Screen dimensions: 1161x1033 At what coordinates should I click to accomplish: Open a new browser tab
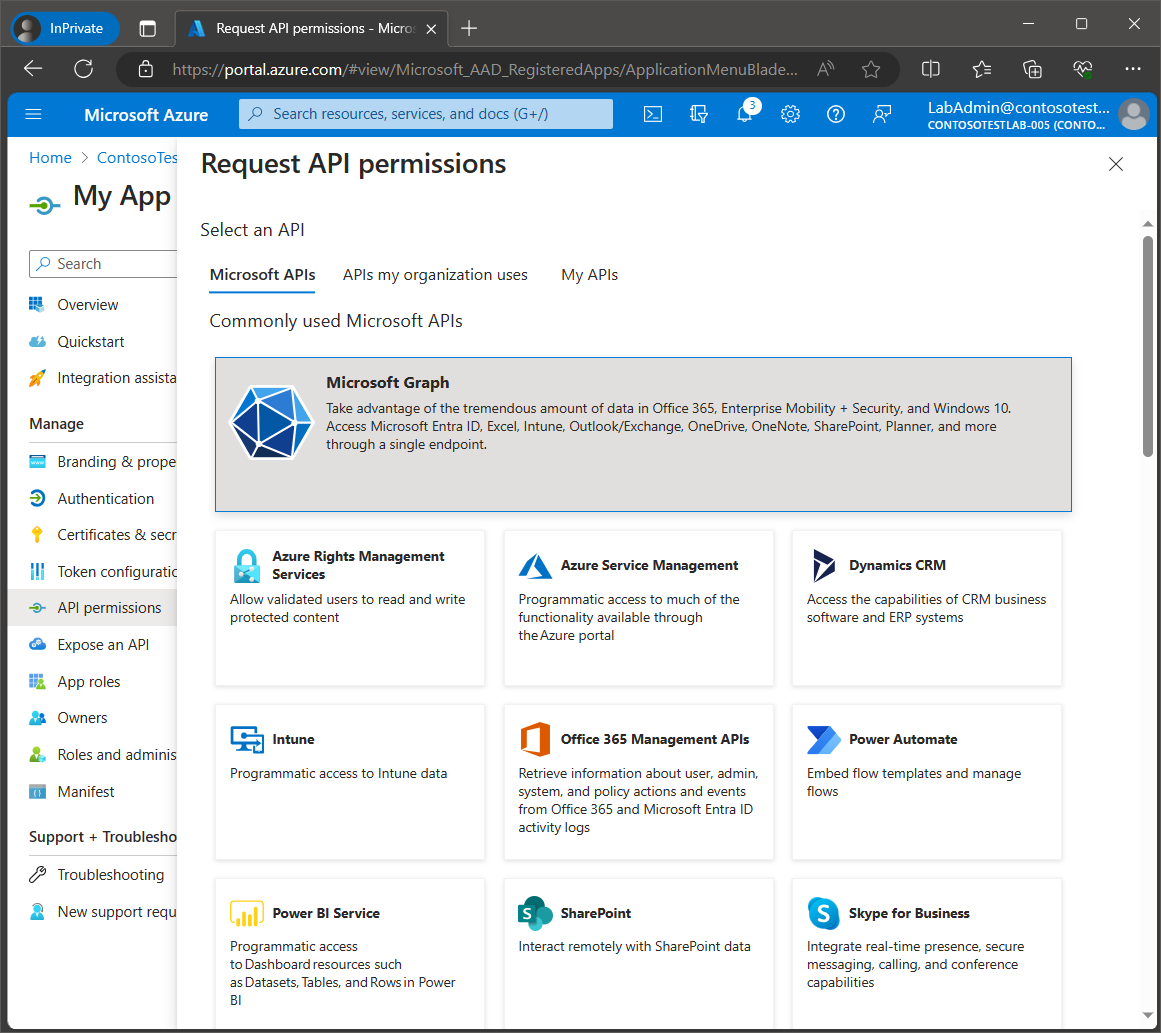469,29
